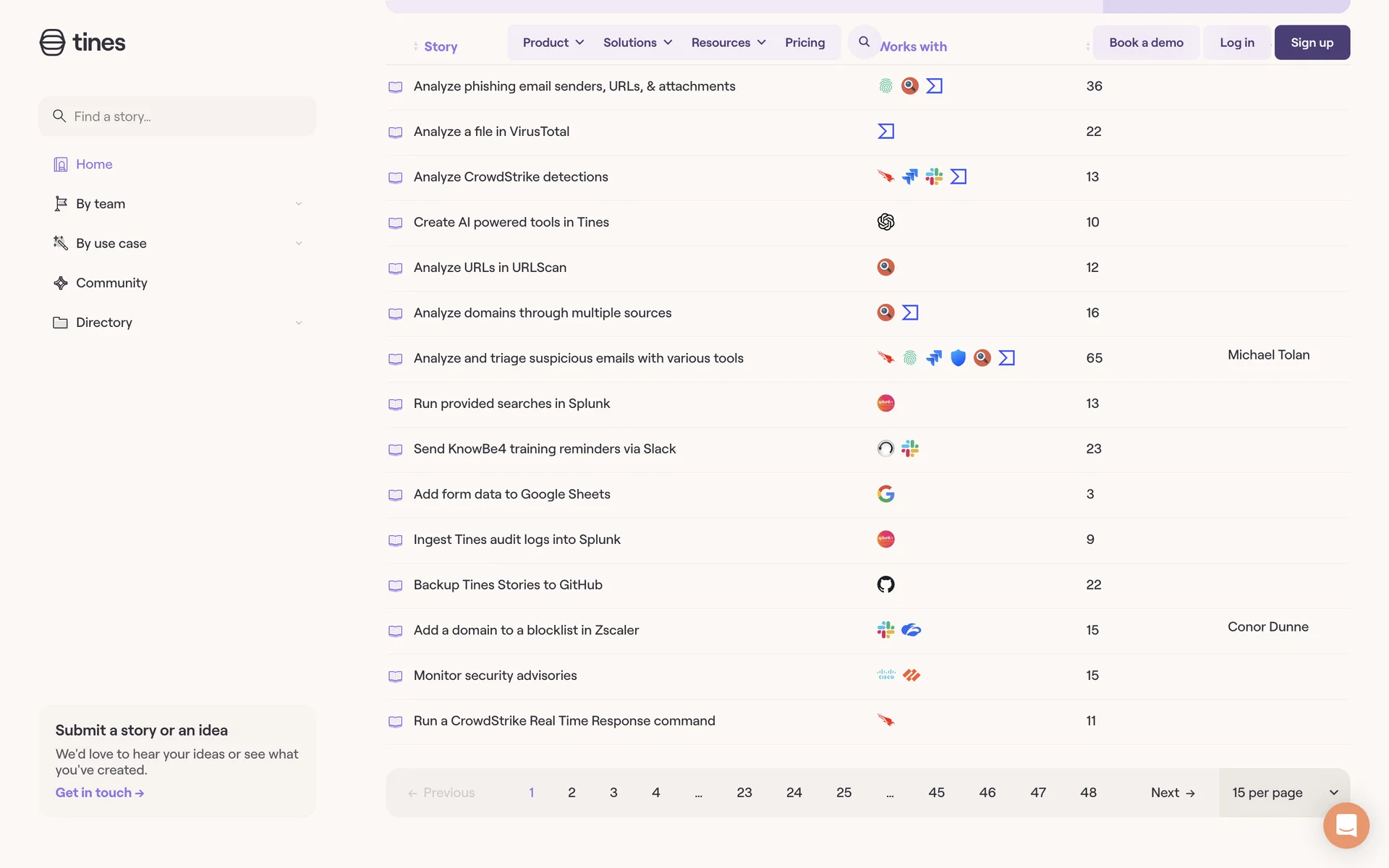Go to page 24 in pagination
The height and width of the screenshot is (868, 1389).
[x=794, y=793]
